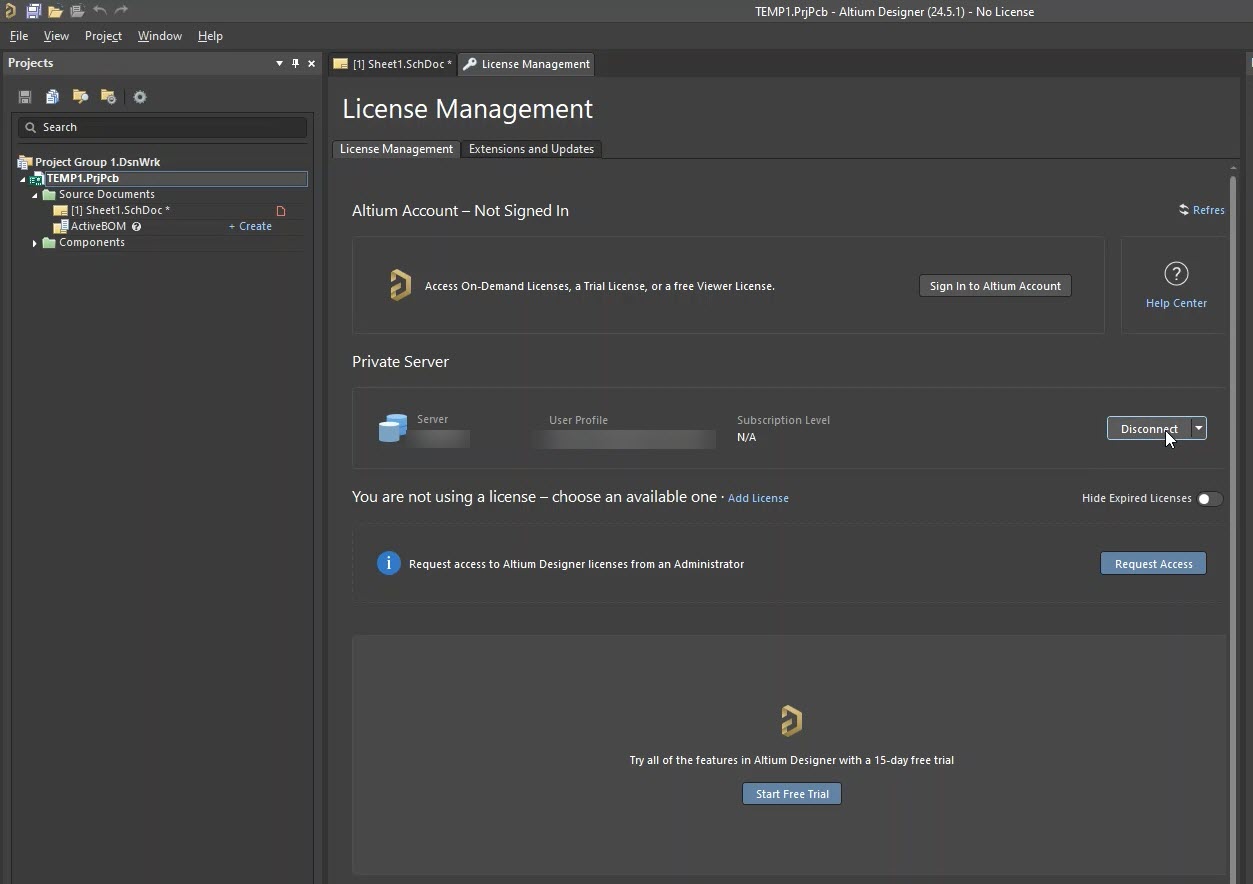1253x884 pixels.
Task: Select the License Management sub-tab
Action: tap(396, 149)
